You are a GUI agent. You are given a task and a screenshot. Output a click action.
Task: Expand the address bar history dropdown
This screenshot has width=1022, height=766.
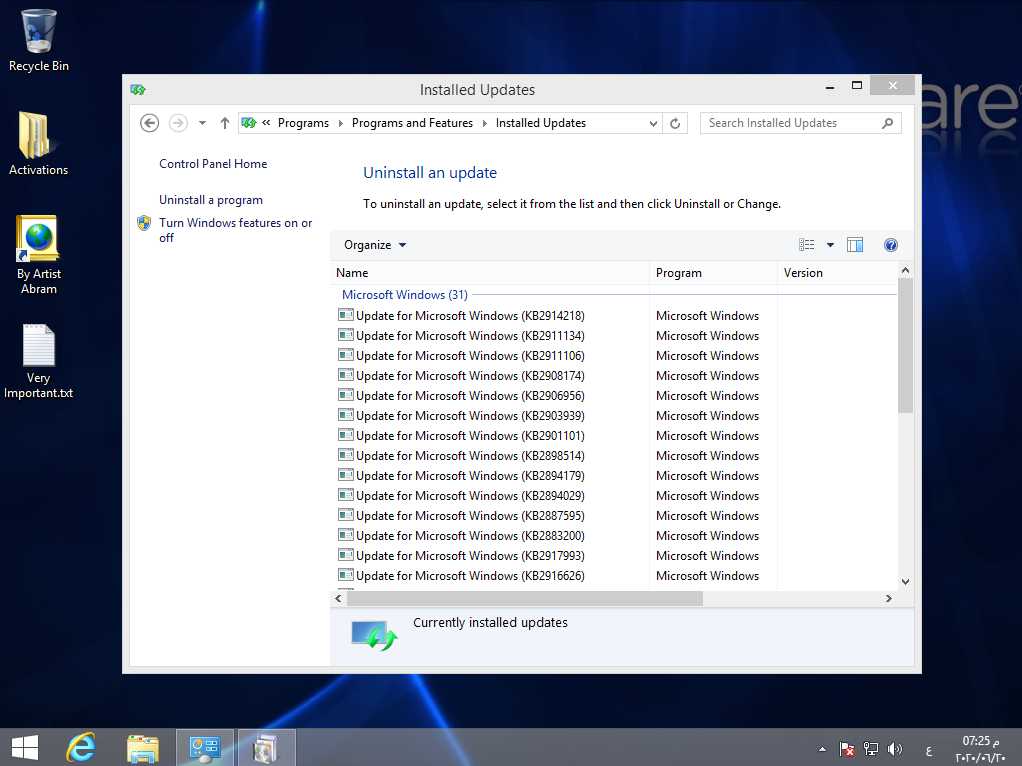point(653,123)
